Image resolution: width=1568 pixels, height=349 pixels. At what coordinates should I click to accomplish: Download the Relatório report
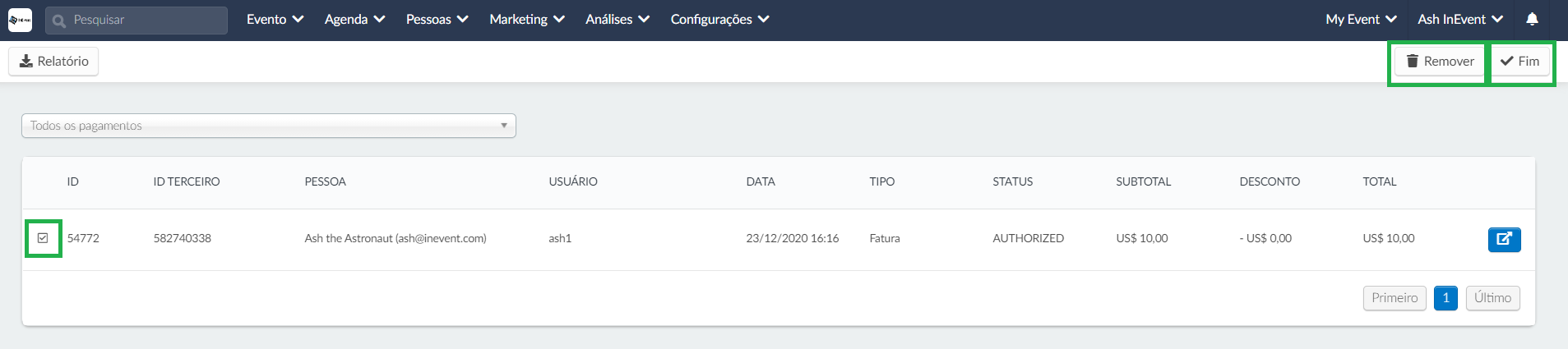(x=53, y=62)
